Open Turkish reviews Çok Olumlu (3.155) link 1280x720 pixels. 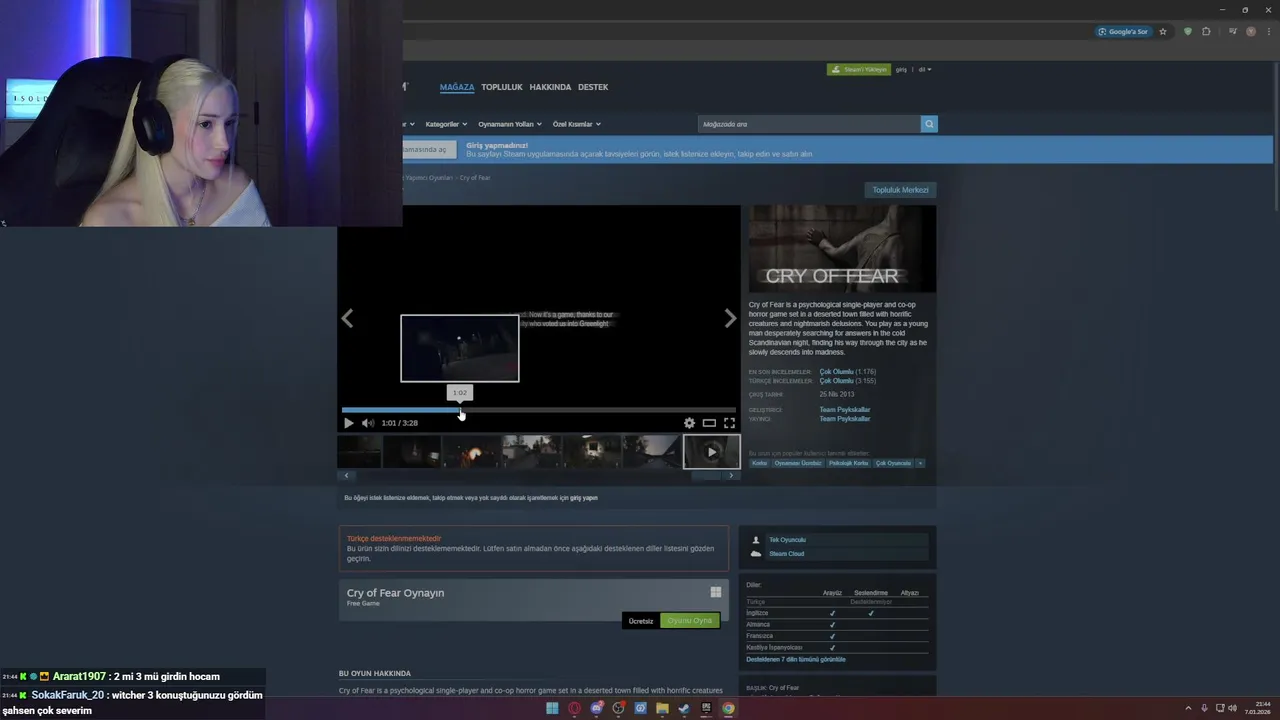pyautogui.click(x=847, y=381)
